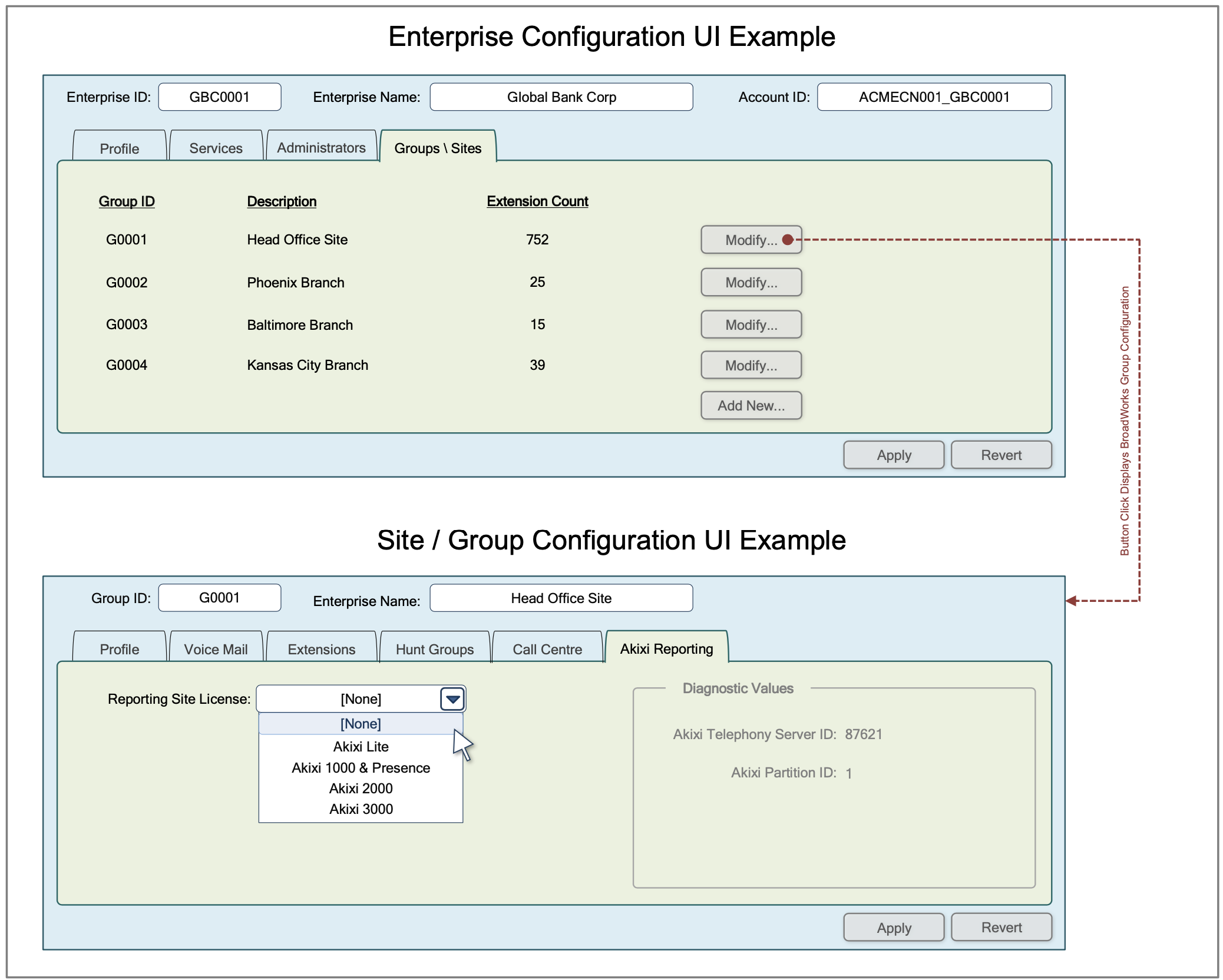This screenshot has width=1223, height=980.
Task: Open Modify for Baltimore Branch
Action: point(751,325)
